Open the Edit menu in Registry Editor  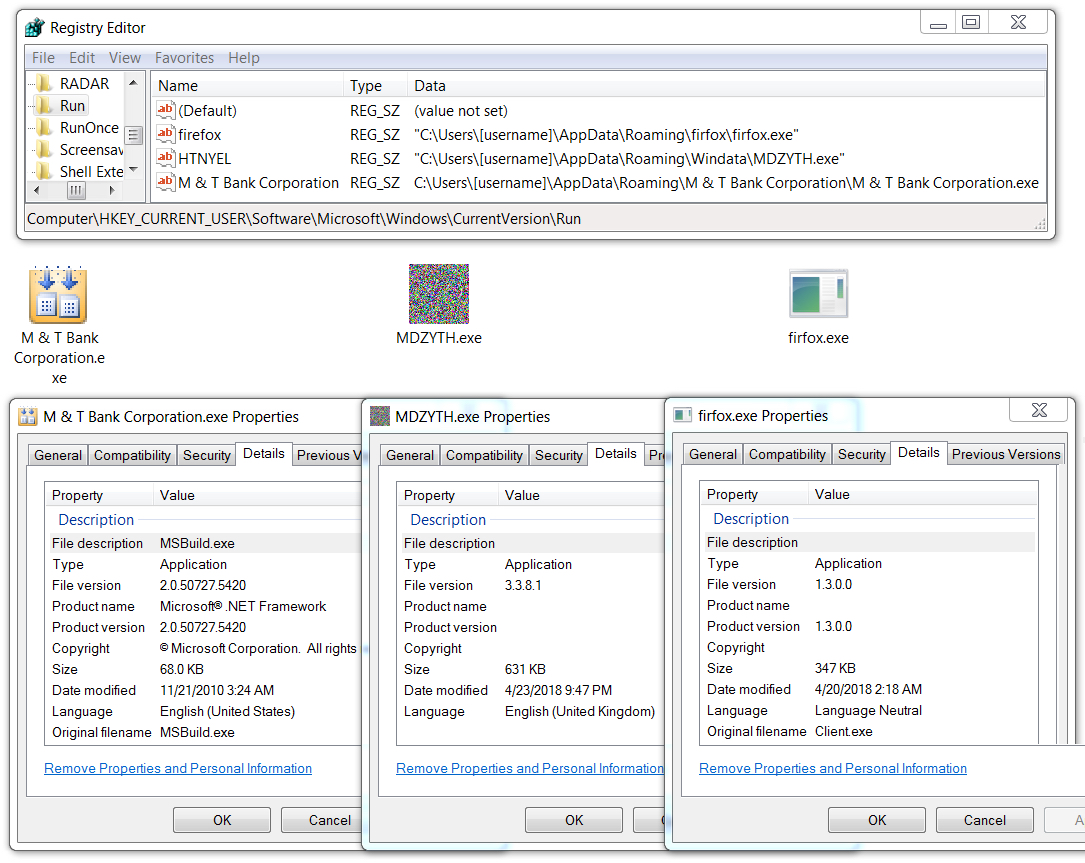click(x=82, y=58)
